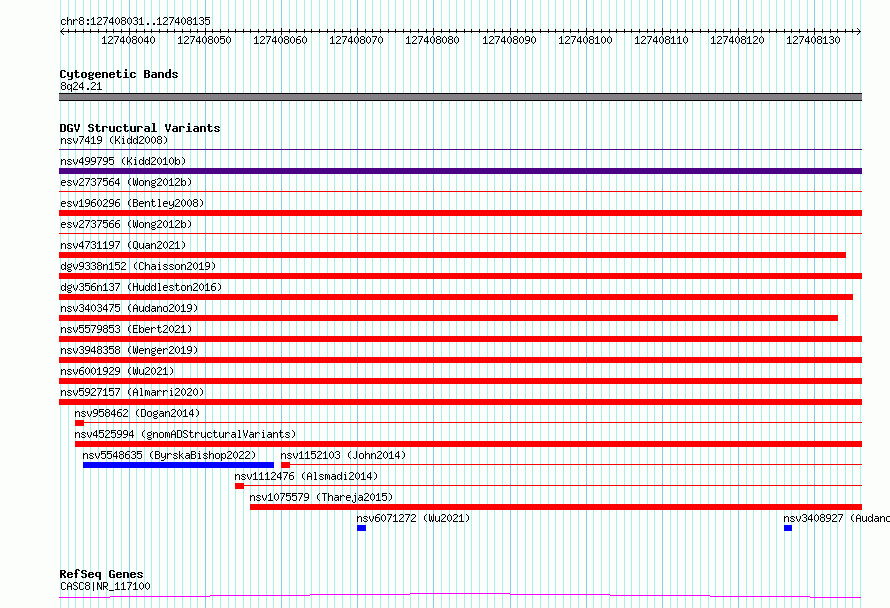Viewport: 890px width, 608px height.
Task: Click ruler position 127408130
Action: coord(813,40)
